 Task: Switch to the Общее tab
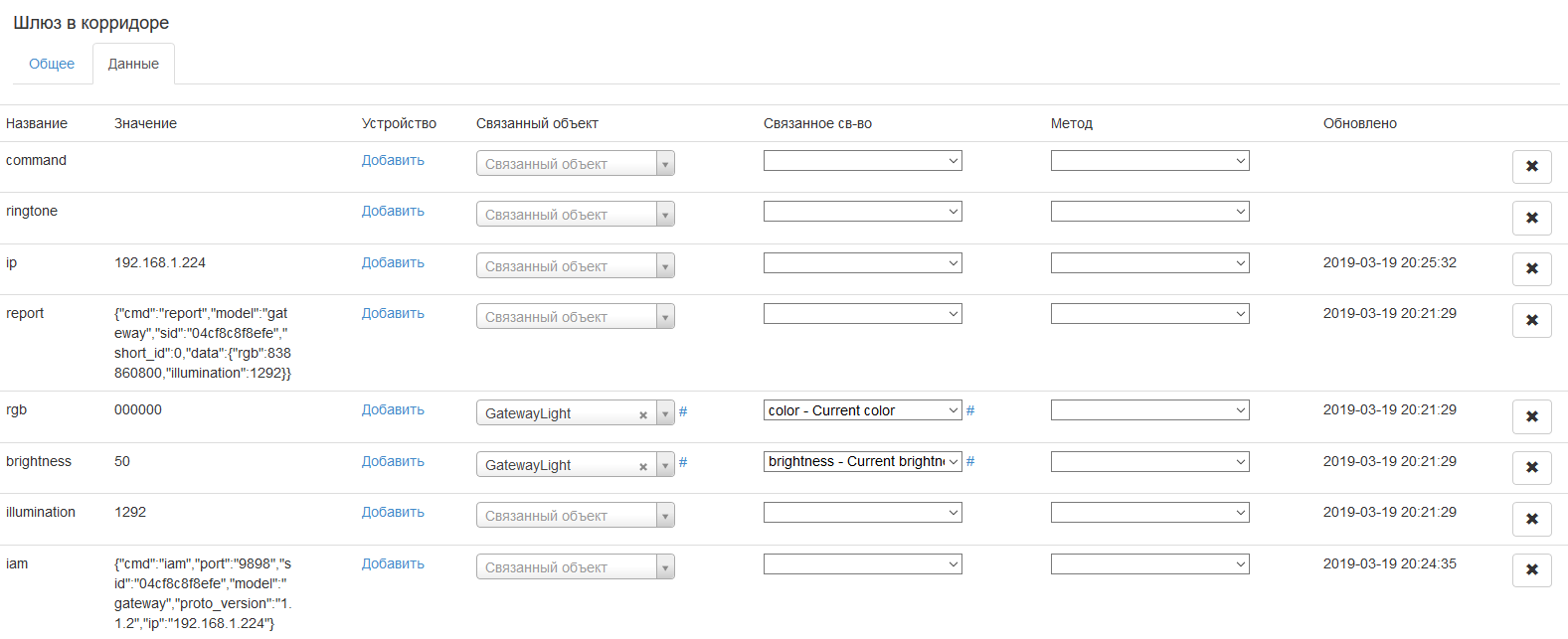click(52, 64)
